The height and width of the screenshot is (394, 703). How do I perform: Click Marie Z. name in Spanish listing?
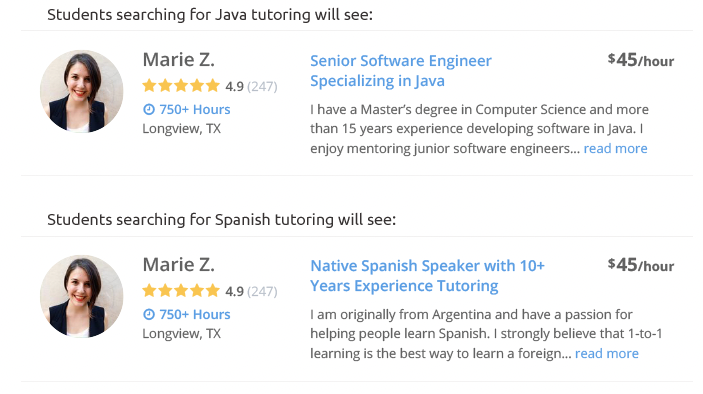(x=178, y=264)
